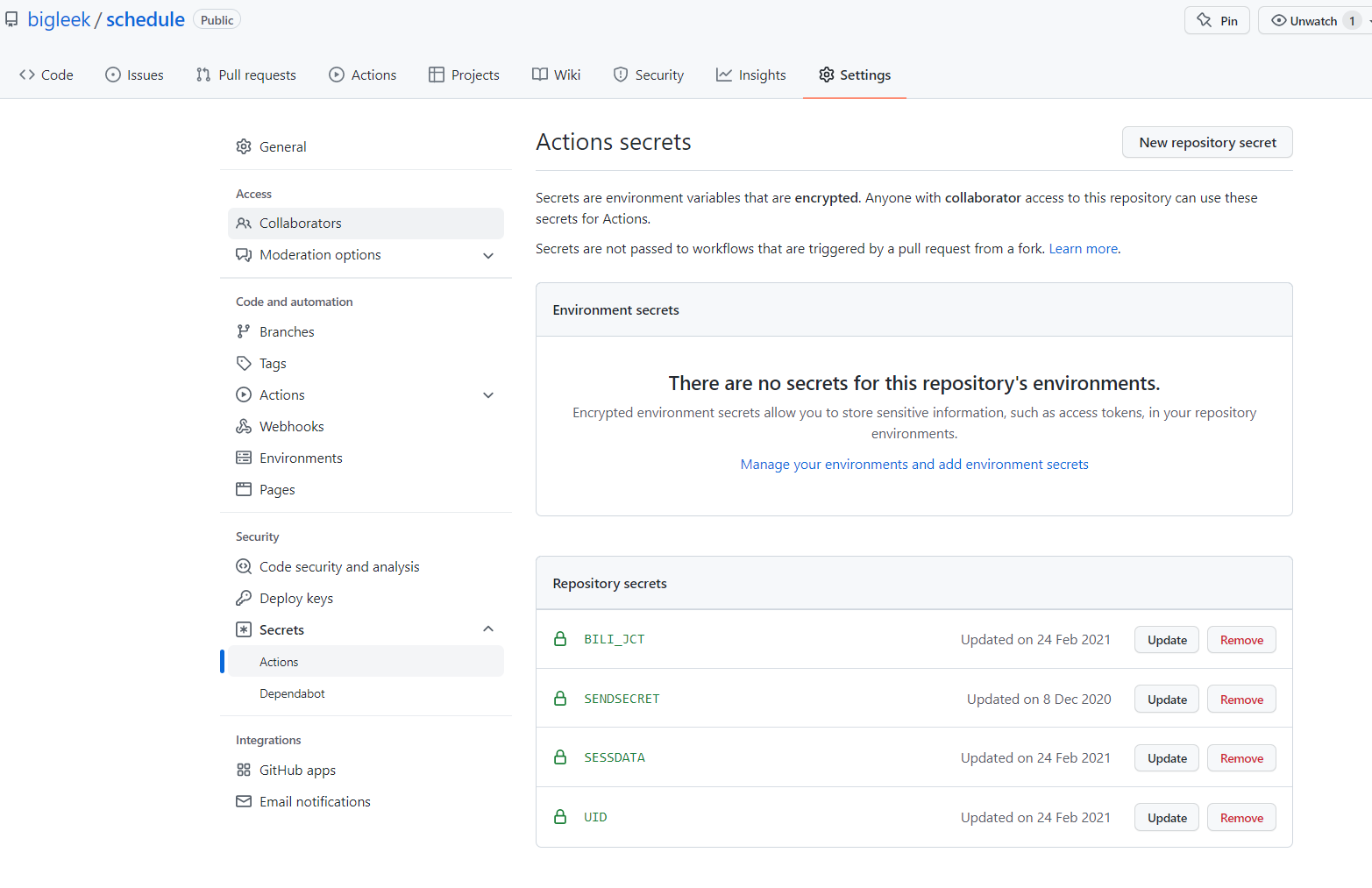This screenshot has height=888, width=1372.
Task: Click the Unwatch count badge showing 1
Action: [x=1352, y=21]
